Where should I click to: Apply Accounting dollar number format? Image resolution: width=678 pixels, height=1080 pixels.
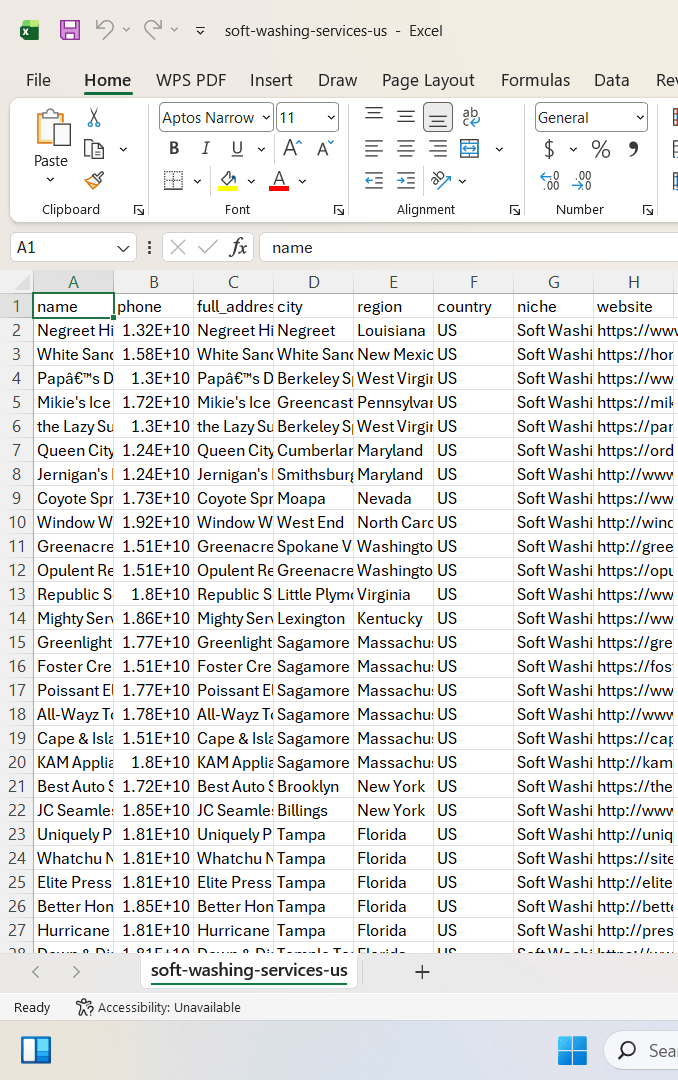pos(549,149)
